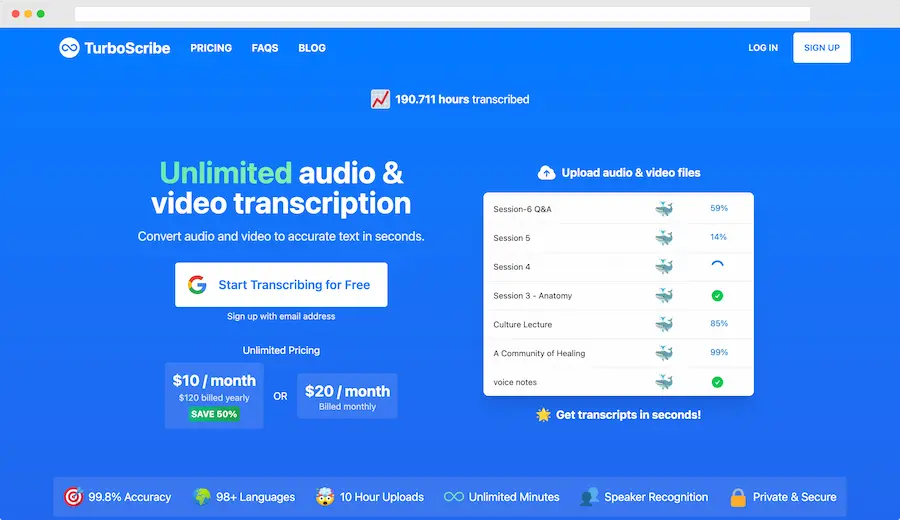The width and height of the screenshot is (900, 520).
Task: Click the silhouette icon for Speaker Recognition
Action: (x=589, y=497)
